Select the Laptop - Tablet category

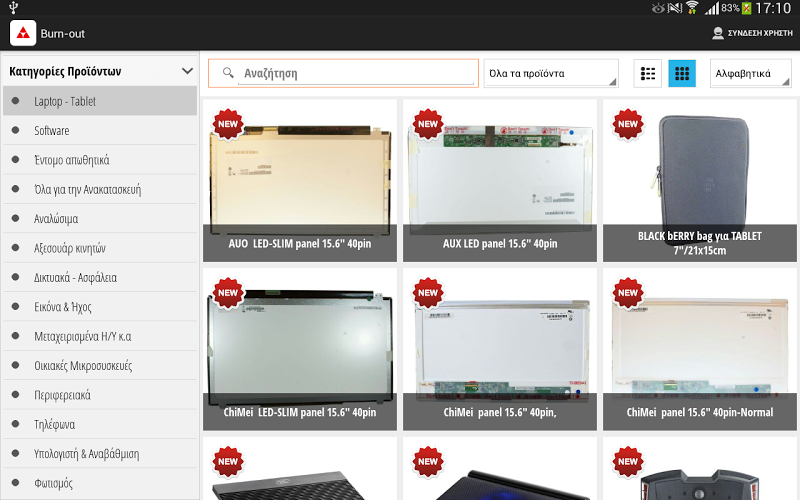click(100, 101)
